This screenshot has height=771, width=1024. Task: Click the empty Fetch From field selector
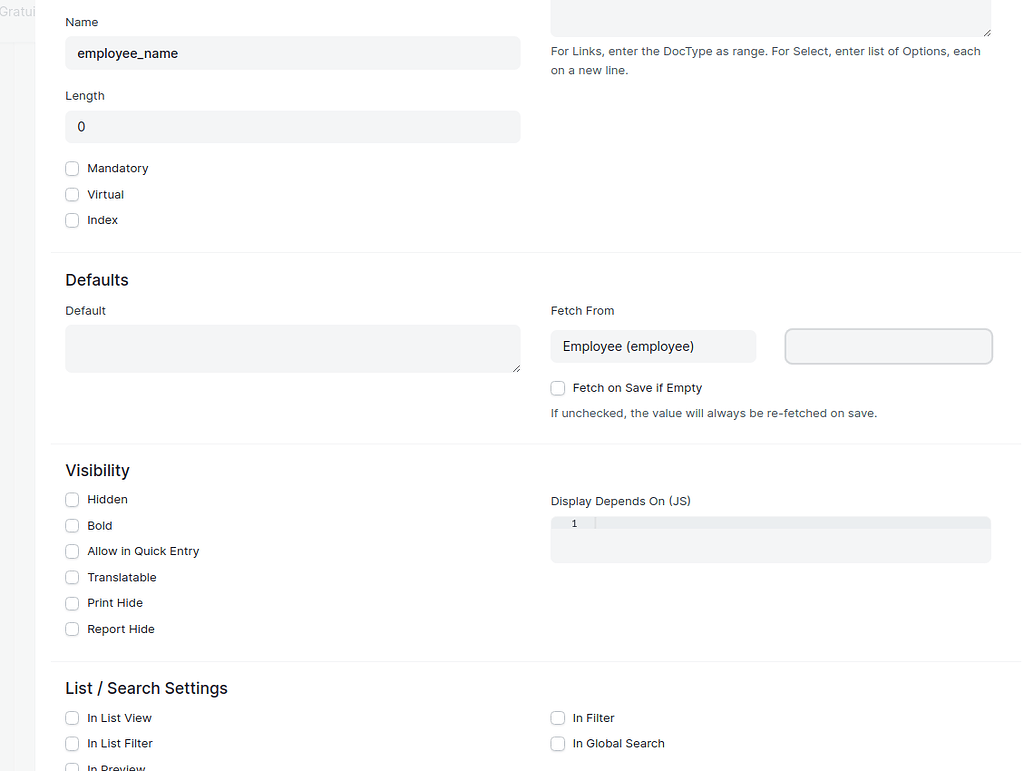click(888, 347)
